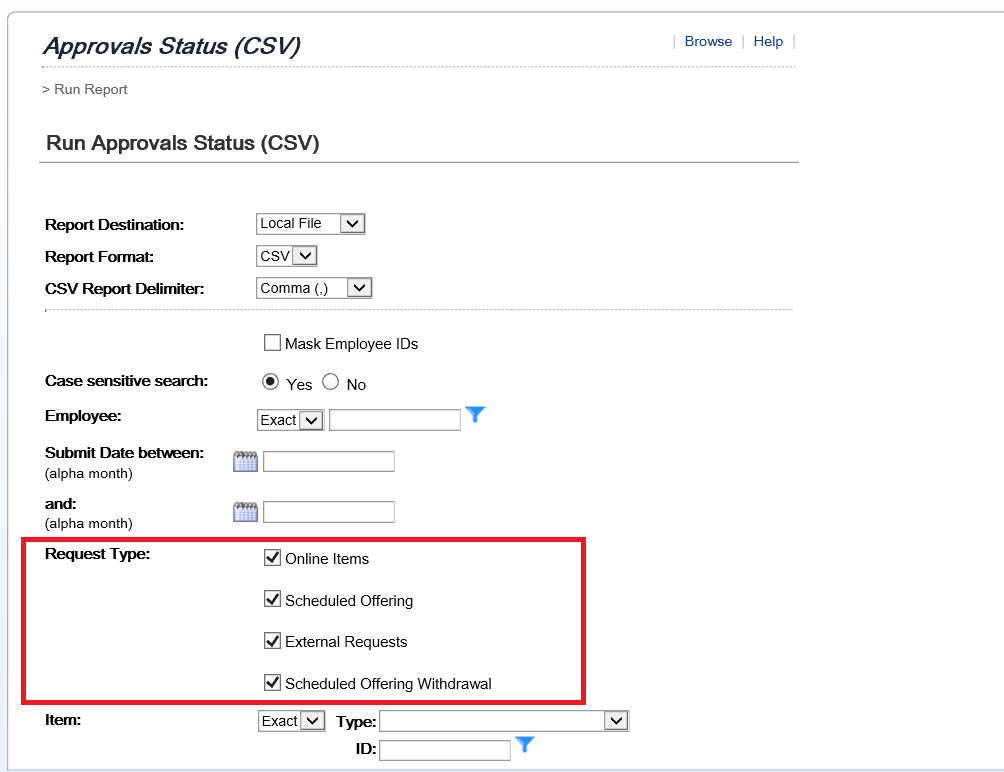Open the Browse link
1004x772 pixels.
tap(708, 42)
